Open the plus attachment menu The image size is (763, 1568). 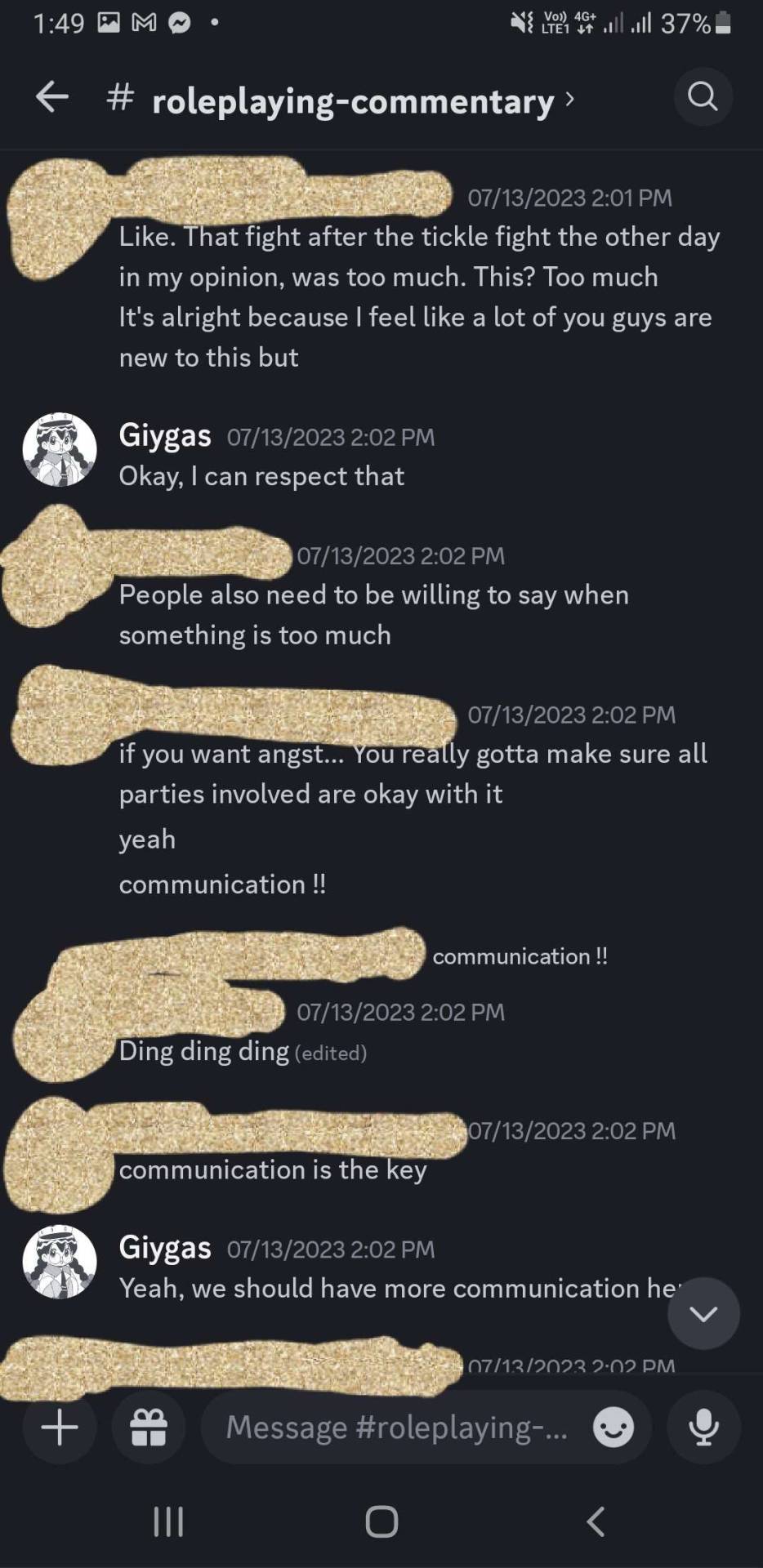pyautogui.click(x=60, y=1428)
